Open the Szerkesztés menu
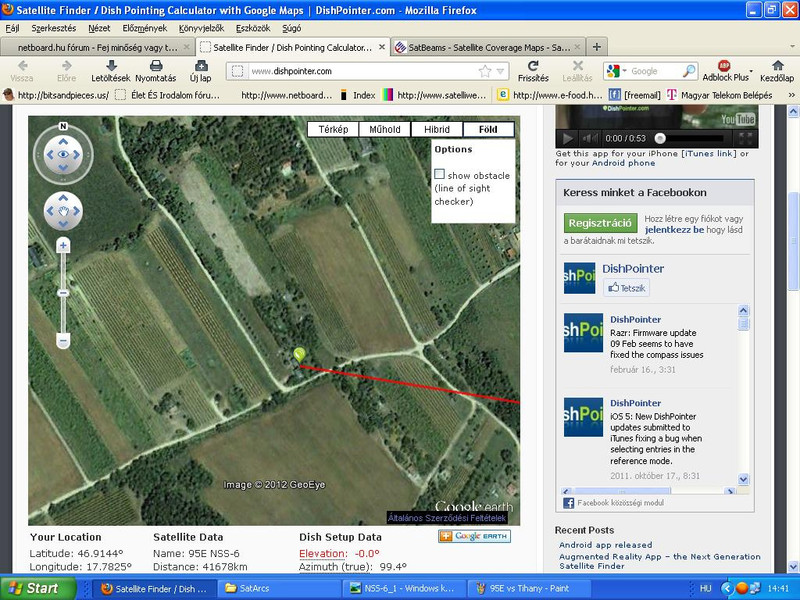This screenshot has width=800, height=600. pyautogui.click(x=54, y=28)
